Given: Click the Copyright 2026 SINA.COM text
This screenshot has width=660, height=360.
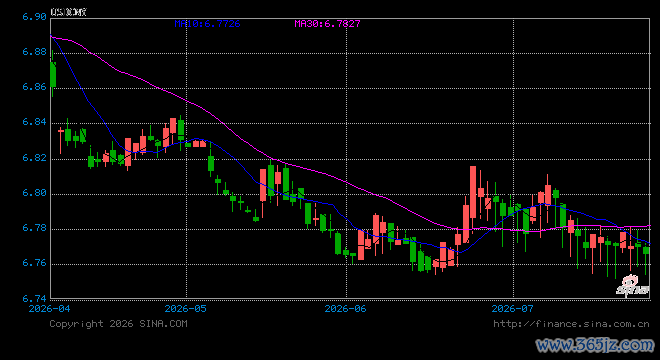Looking at the screenshot, I should (118, 324).
